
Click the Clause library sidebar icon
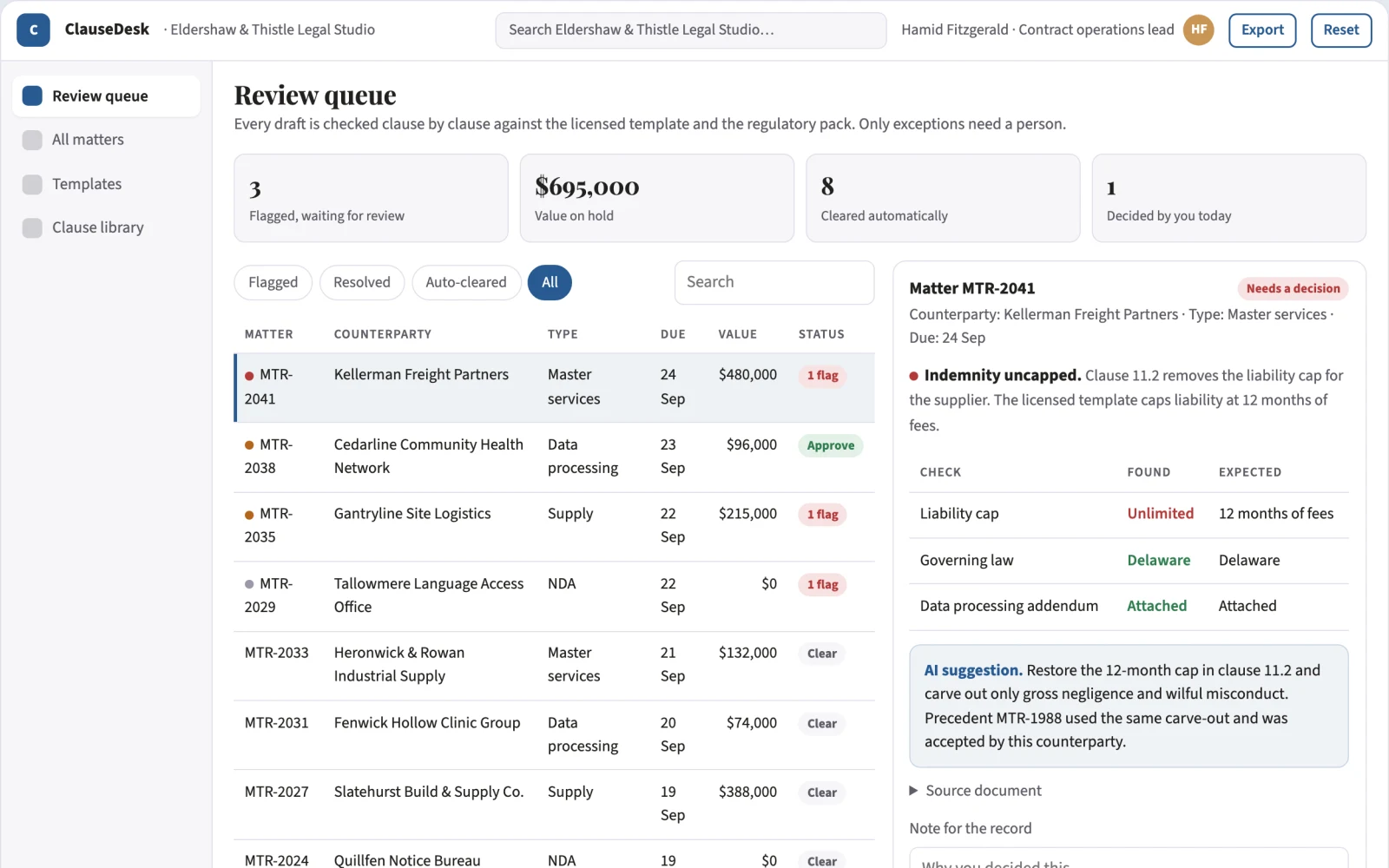coord(32,227)
